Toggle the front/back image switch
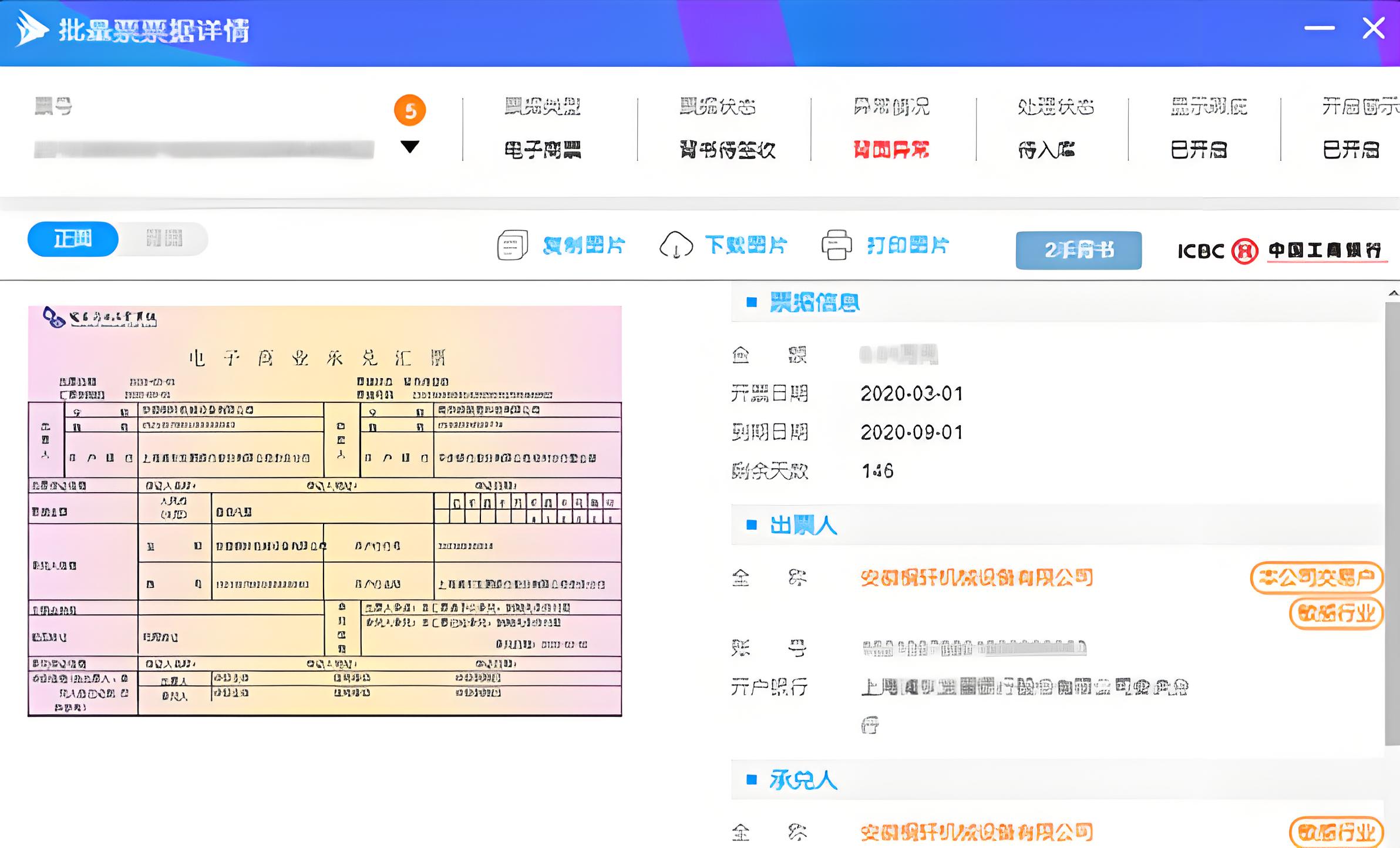1400x848 pixels. tap(117, 238)
